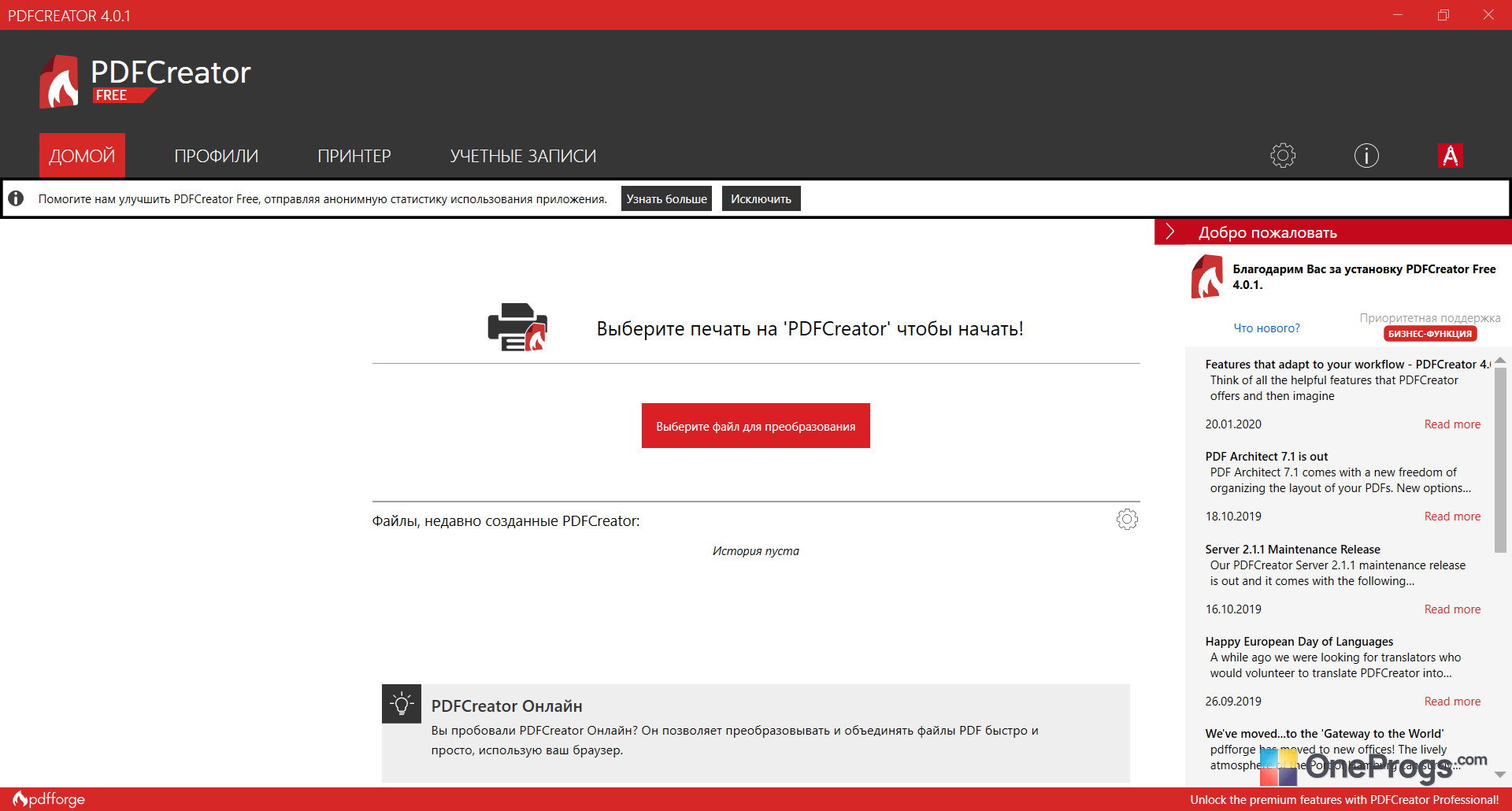
Task: Read more about Server 2.1.1 Maintenance Release
Action: click(1452, 609)
